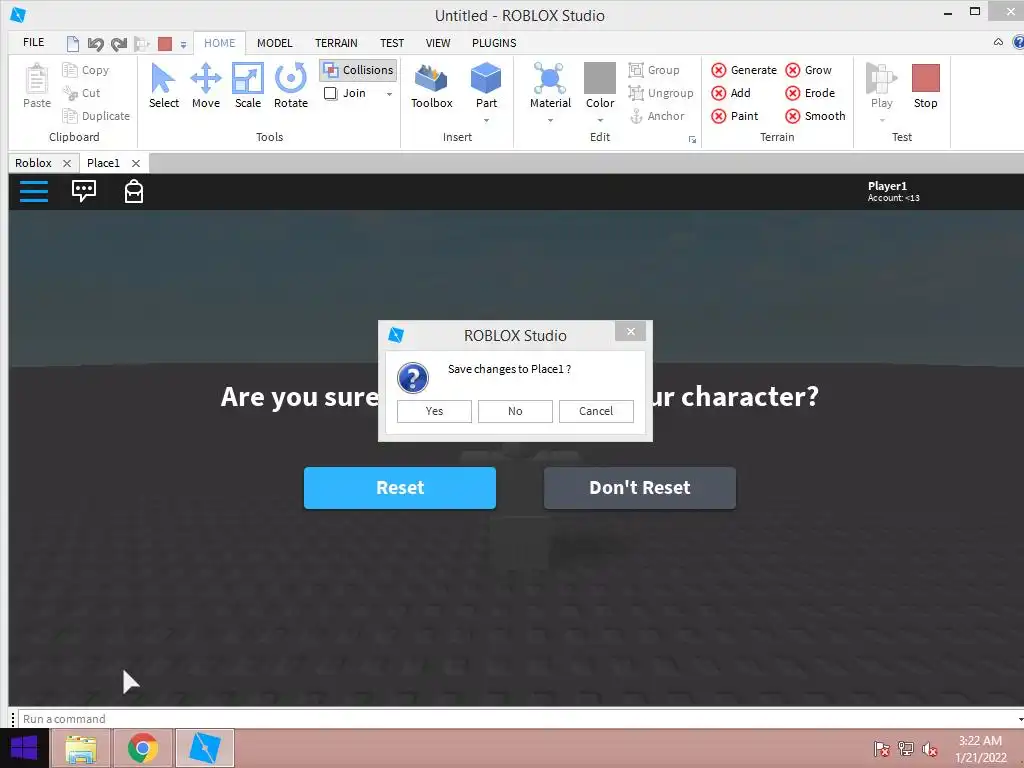Click the New file icon in quick access bar
Image resolution: width=1024 pixels, height=768 pixels.
(72, 44)
